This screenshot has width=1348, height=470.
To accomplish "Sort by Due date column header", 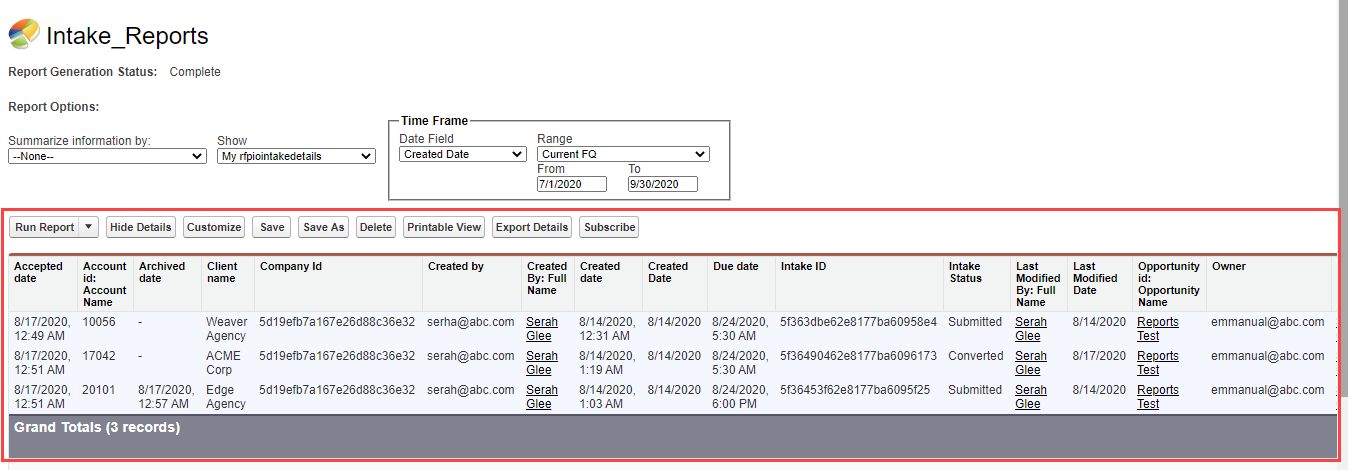I will (x=735, y=266).
